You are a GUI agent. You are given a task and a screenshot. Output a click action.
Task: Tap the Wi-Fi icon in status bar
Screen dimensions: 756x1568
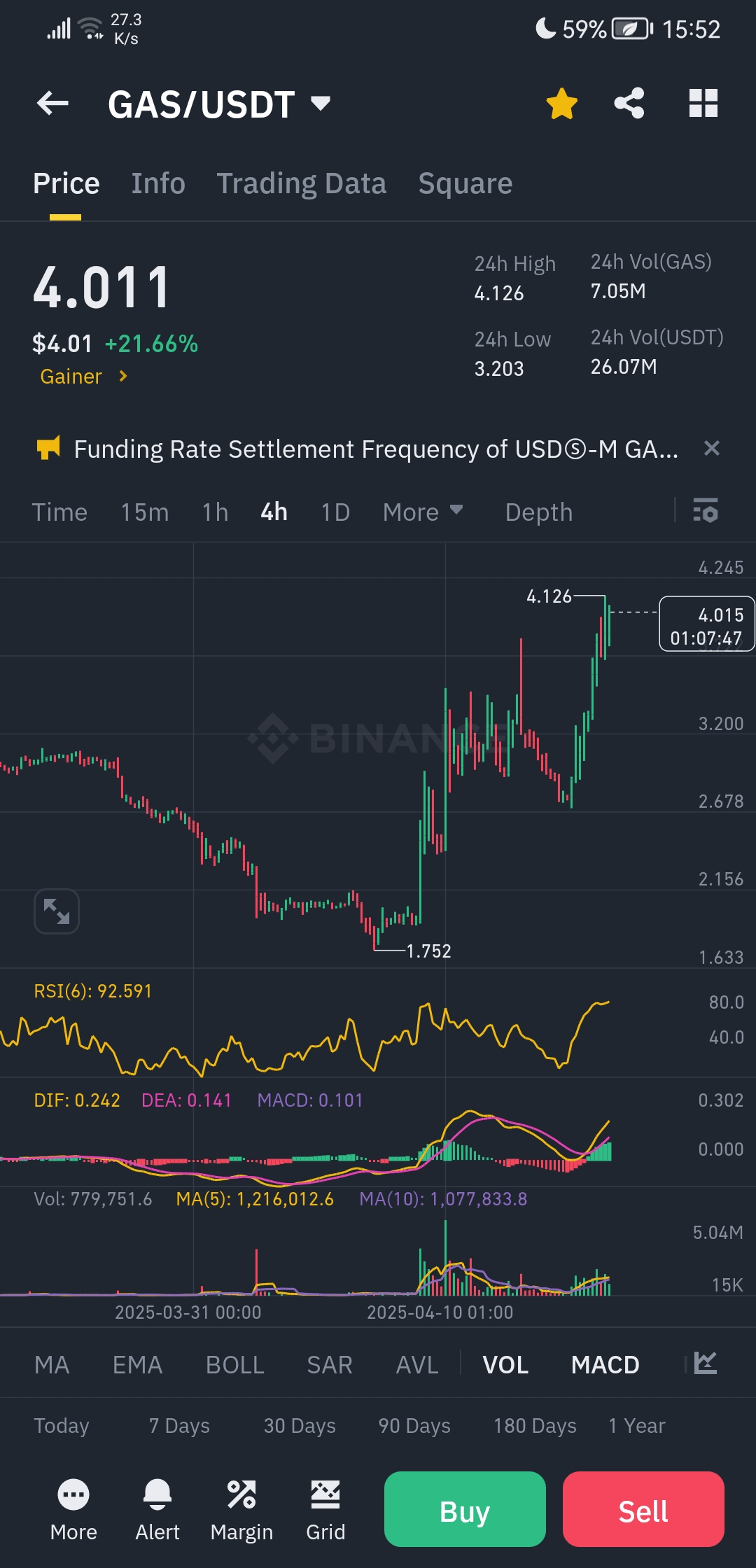pos(90,28)
